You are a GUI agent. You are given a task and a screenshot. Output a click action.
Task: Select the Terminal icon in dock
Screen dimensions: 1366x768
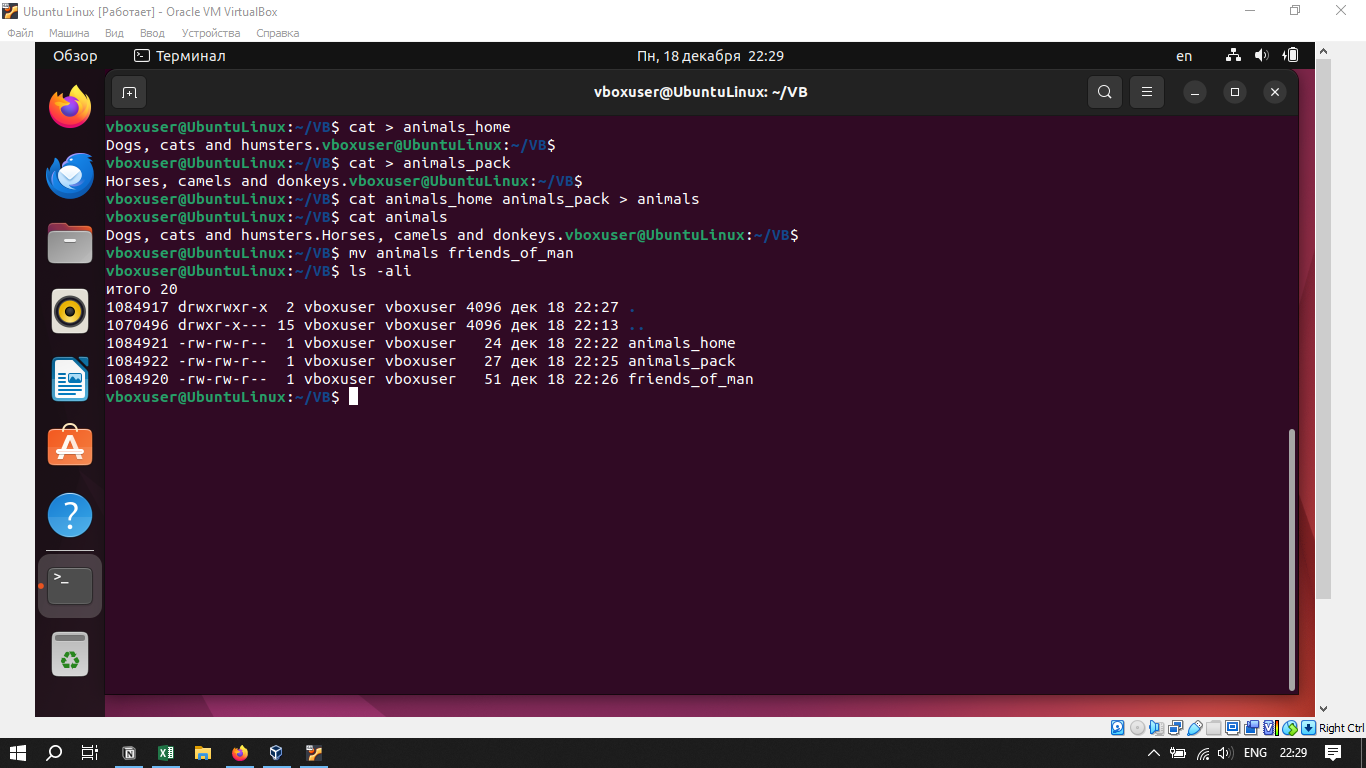[x=70, y=586]
